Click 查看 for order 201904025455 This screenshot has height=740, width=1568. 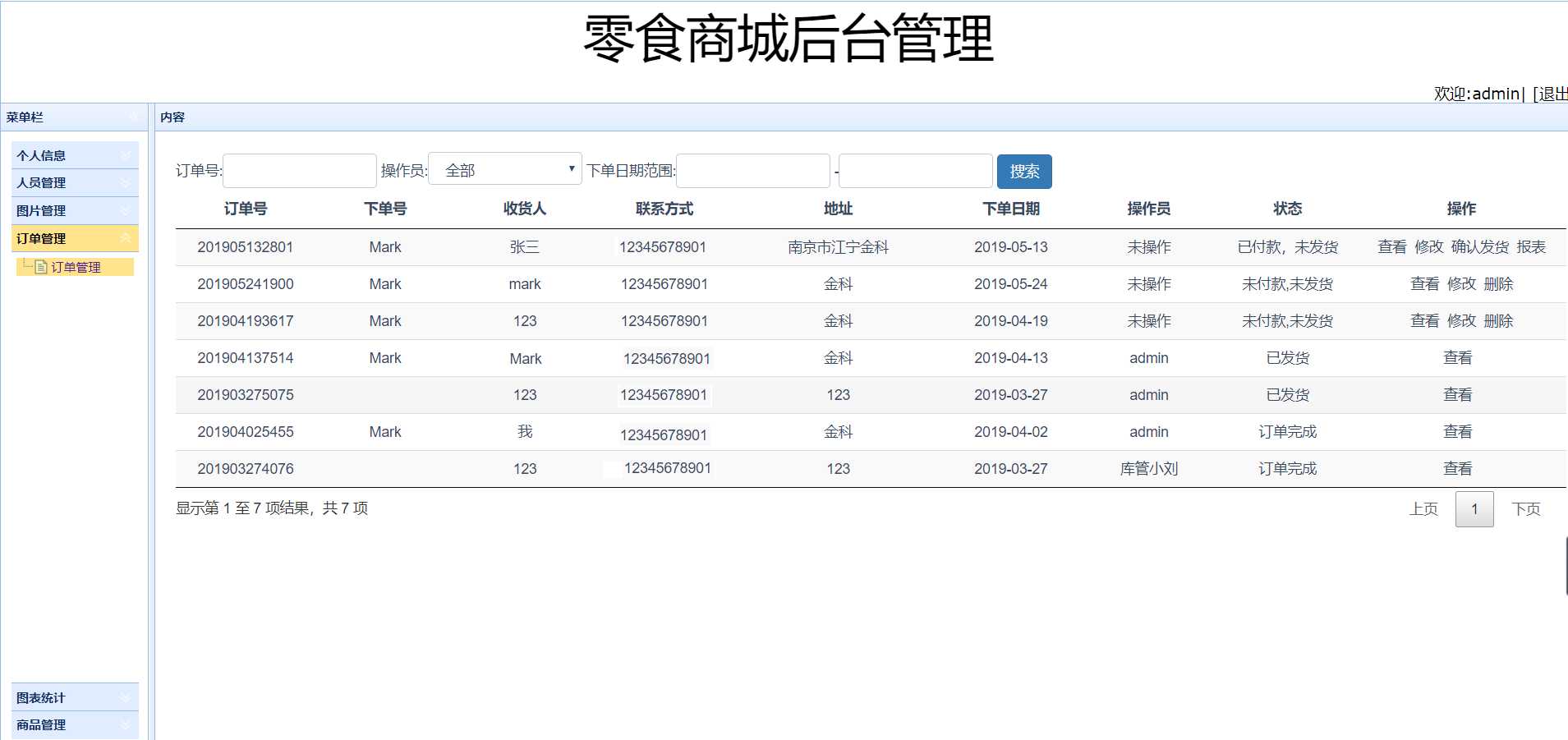tap(1458, 432)
